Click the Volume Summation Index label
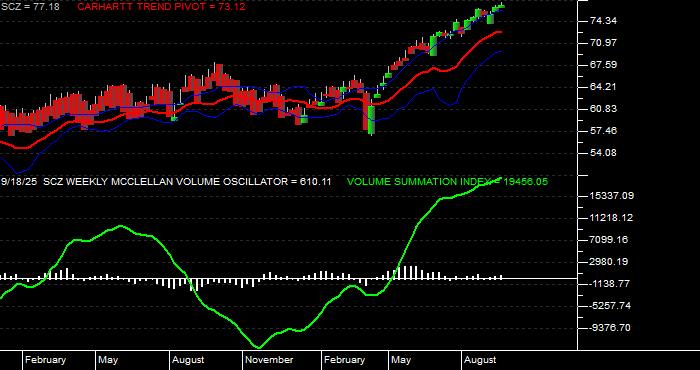This screenshot has height=370, width=700. coord(447,182)
